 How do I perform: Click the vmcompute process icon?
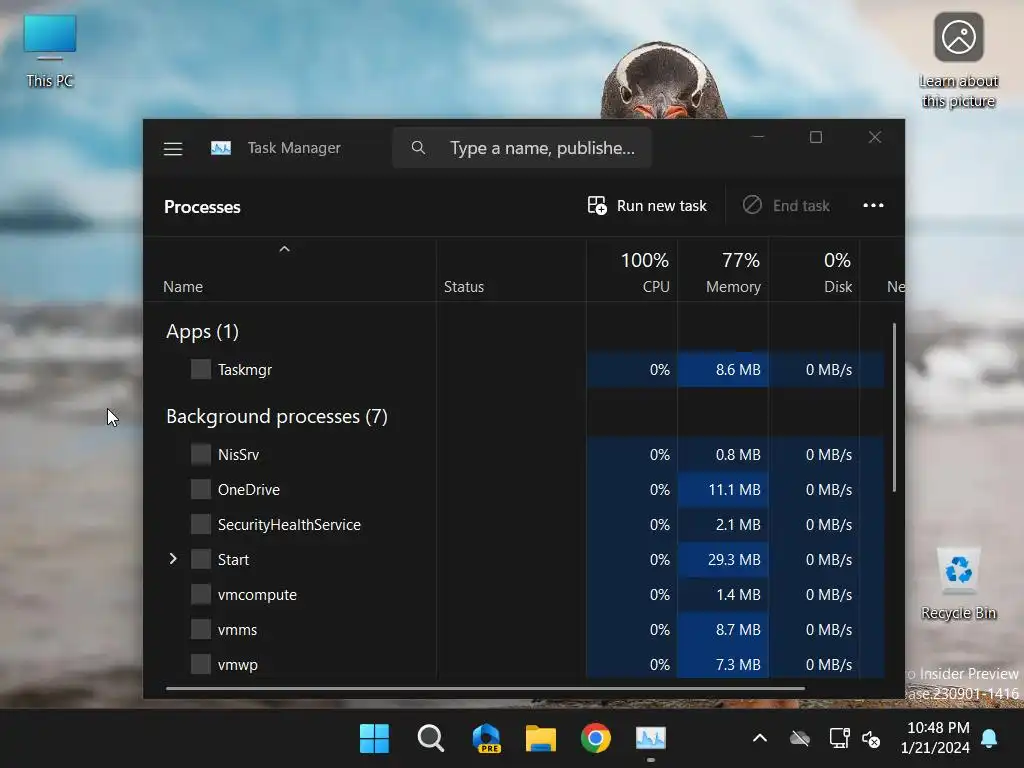(x=200, y=594)
